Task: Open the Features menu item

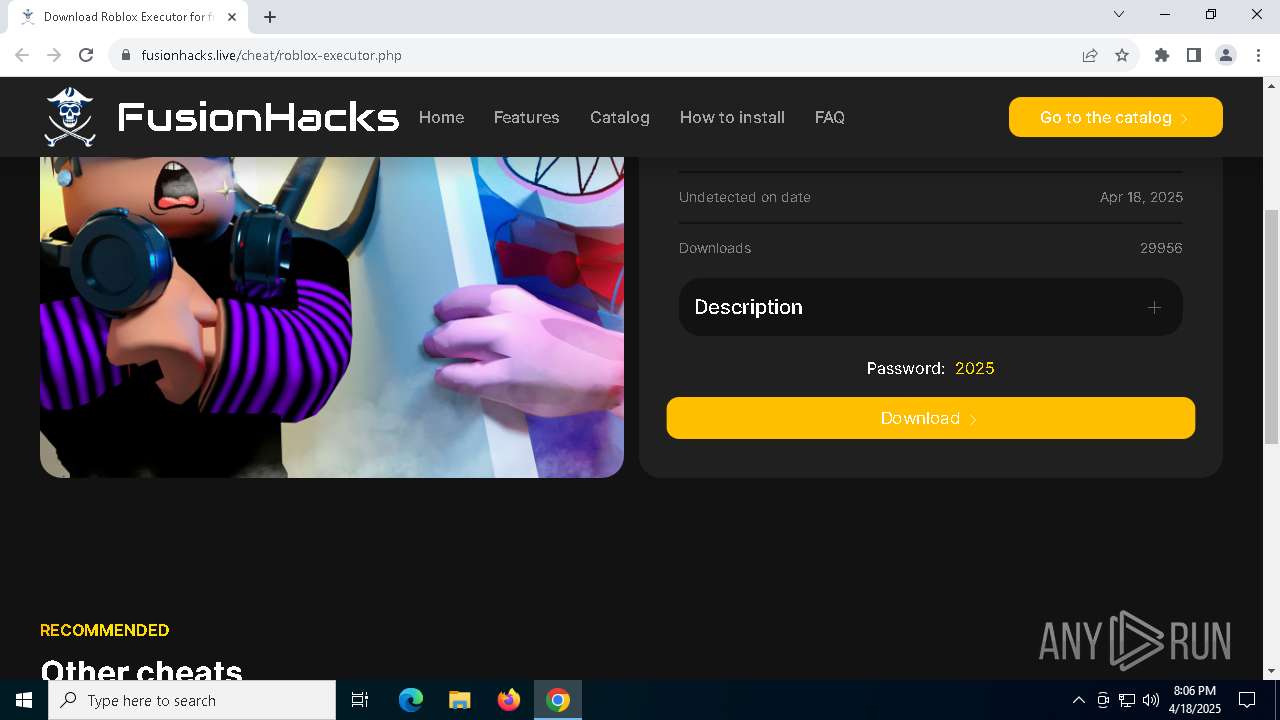Action: click(526, 117)
